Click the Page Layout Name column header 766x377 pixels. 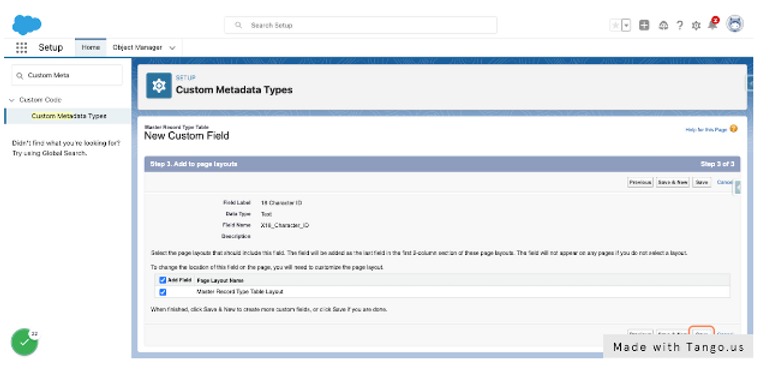coord(220,281)
